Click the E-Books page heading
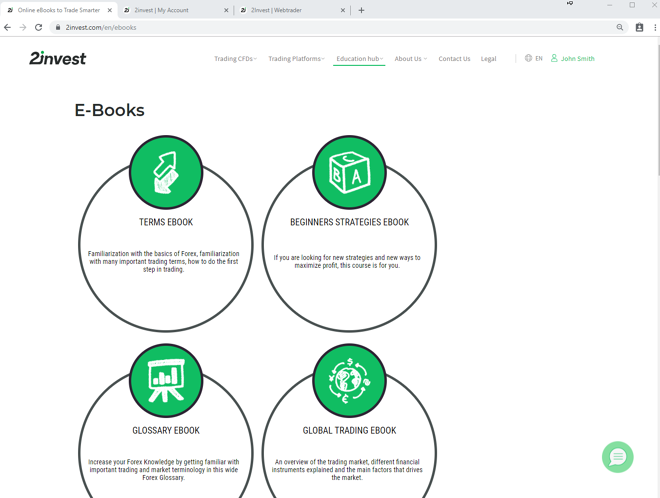 click(x=109, y=110)
